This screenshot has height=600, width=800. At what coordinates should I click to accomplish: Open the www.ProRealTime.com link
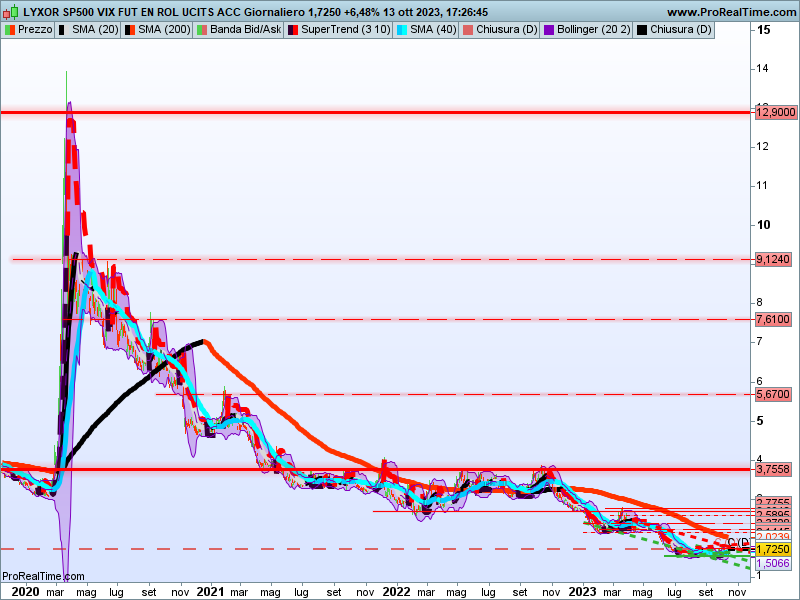(731, 12)
